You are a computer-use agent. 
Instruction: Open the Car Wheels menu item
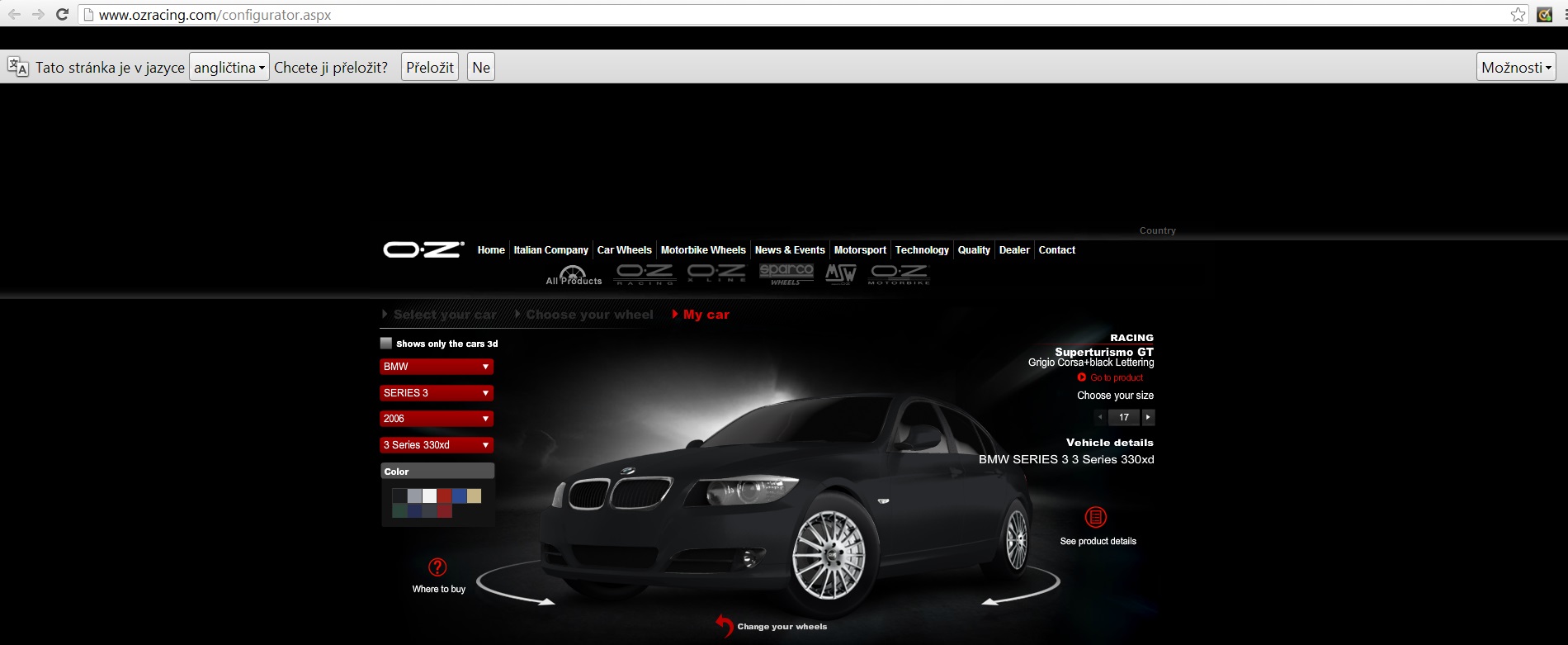(624, 250)
